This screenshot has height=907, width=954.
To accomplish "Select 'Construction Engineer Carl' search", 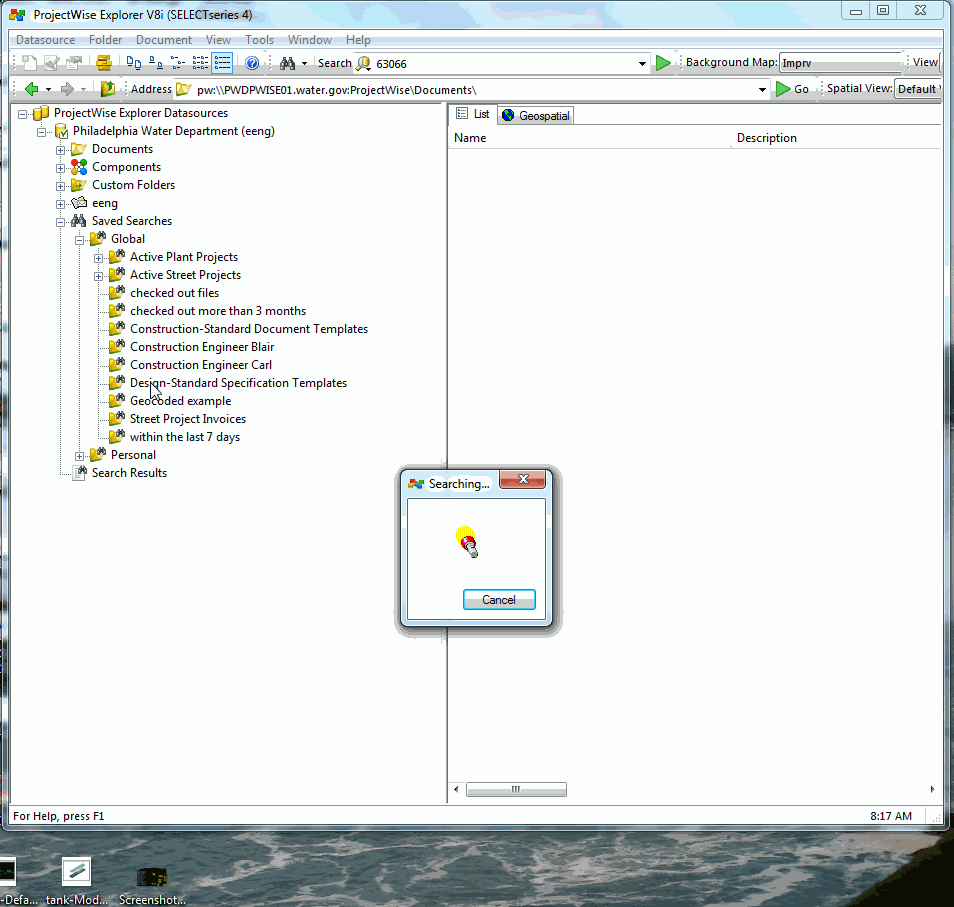I will [201, 364].
